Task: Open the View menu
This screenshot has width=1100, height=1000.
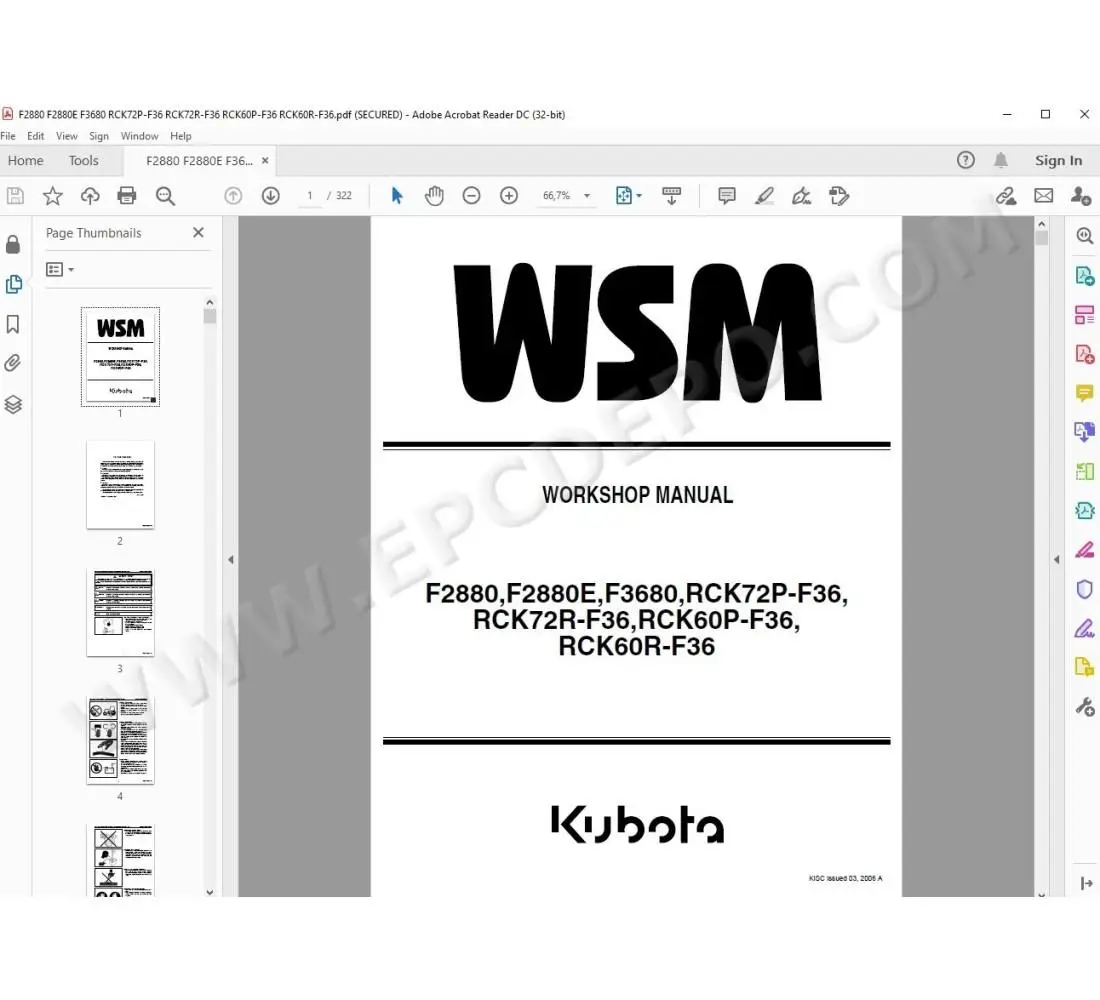Action: [67, 136]
